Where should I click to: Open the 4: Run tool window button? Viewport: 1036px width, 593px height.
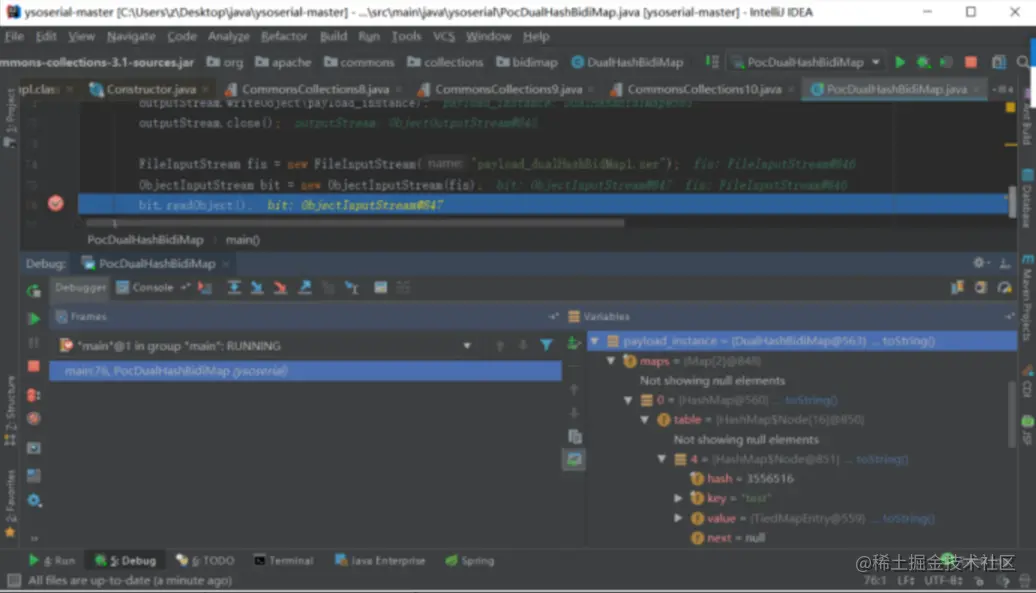click(x=52, y=561)
